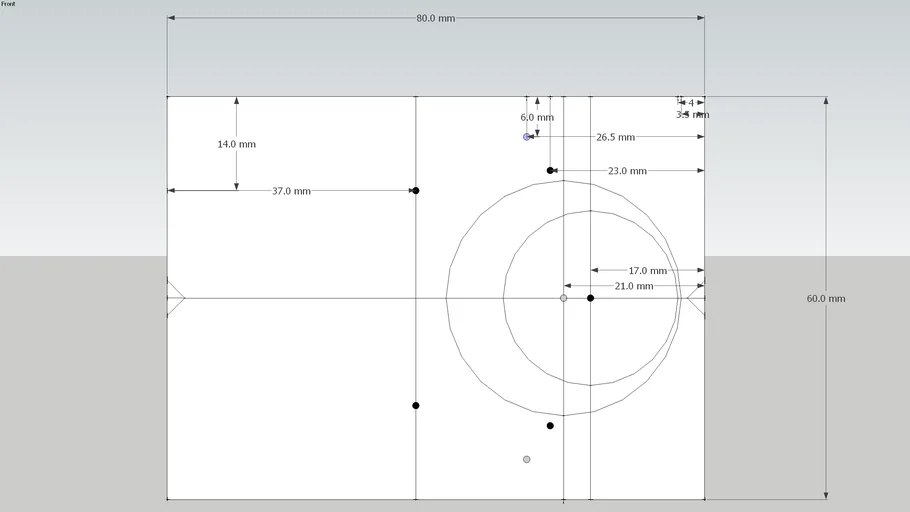The height and width of the screenshot is (512, 910).
Task: Click the 80.0 mm width dimension label
Action: pyautogui.click(x=436, y=18)
